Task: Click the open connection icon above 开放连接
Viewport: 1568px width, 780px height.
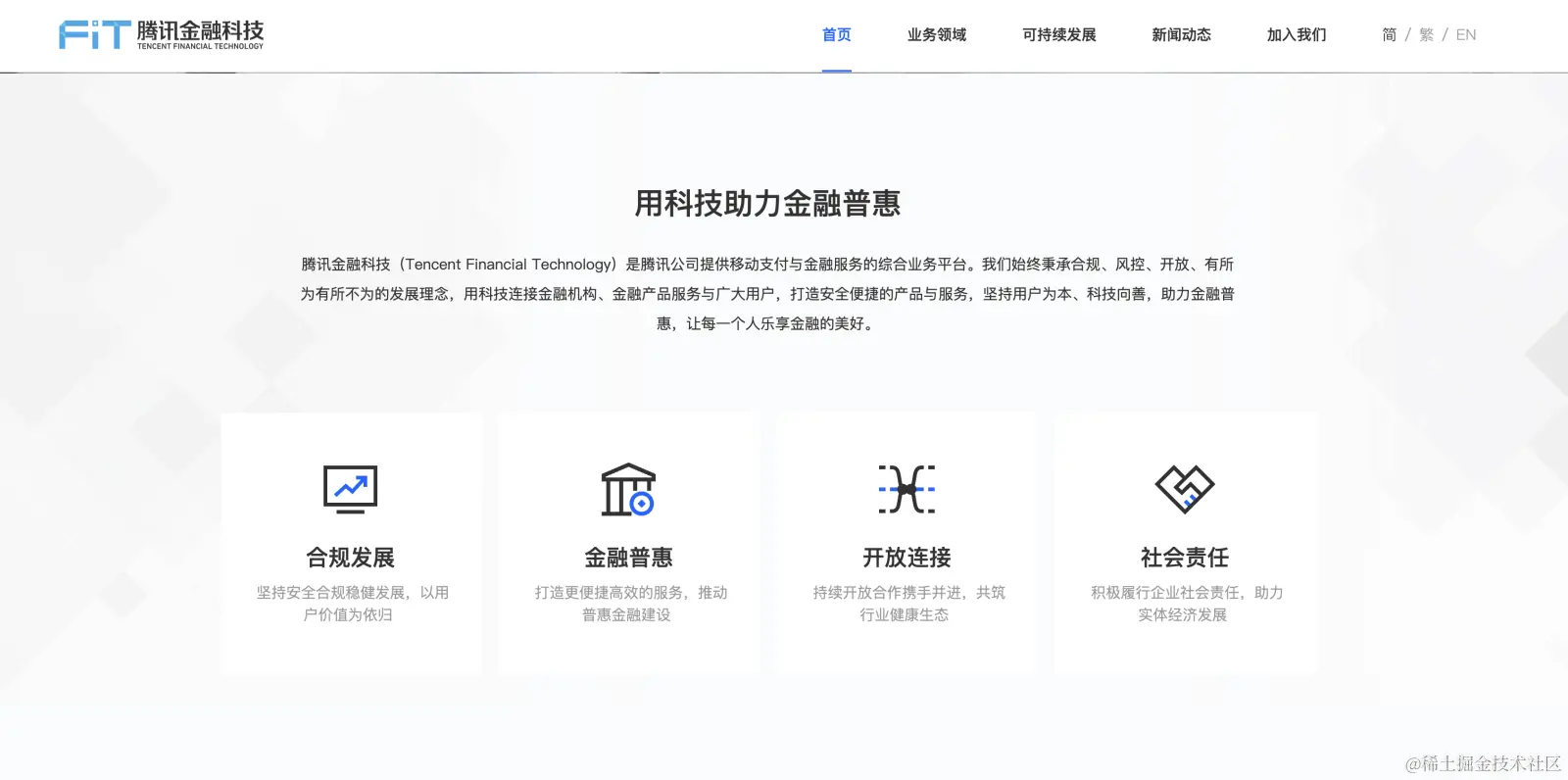Action: point(906,489)
